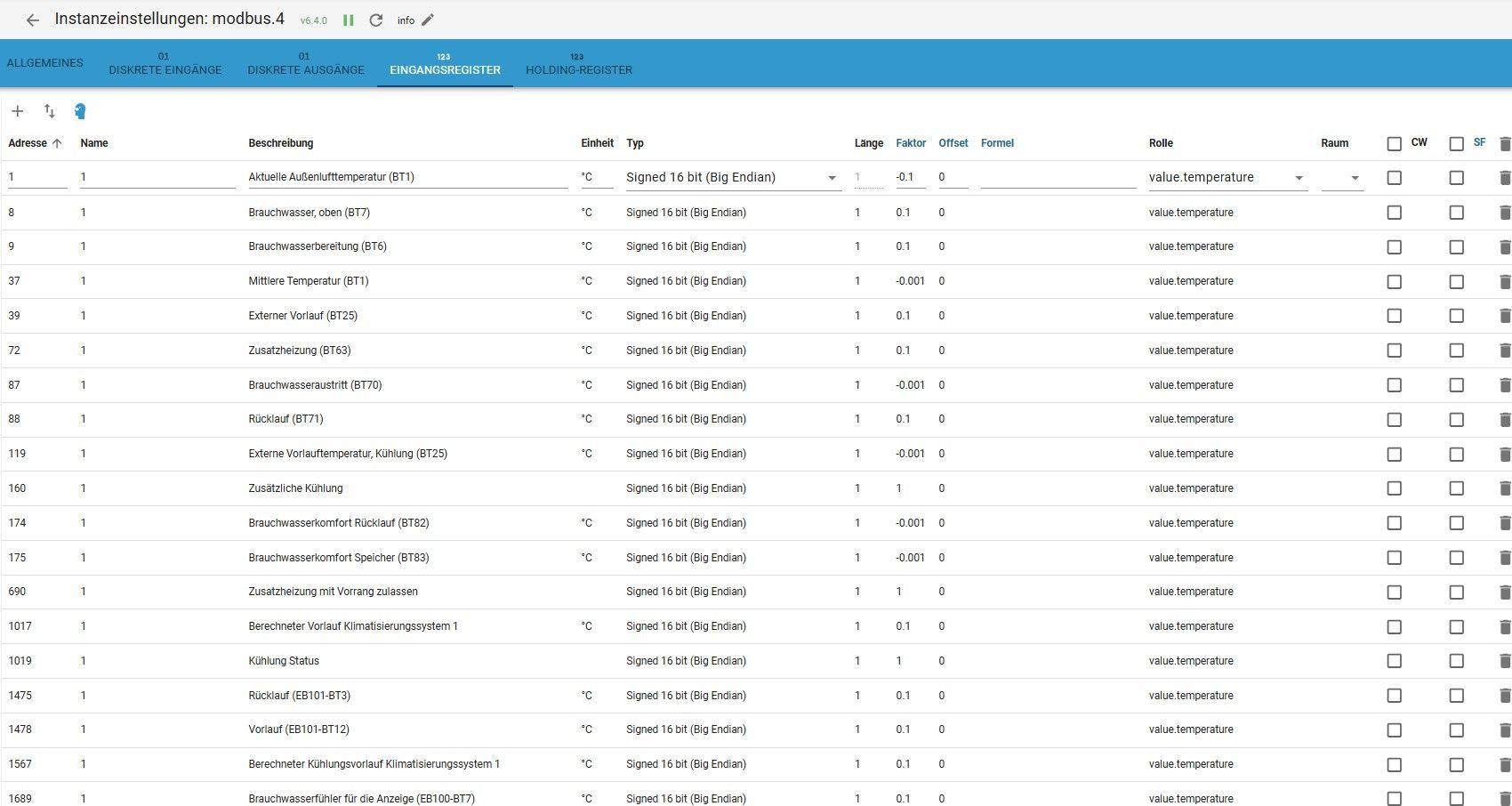
Task: Delete the Mittlere Temperatur (BT1) row
Action: pyautogui.click(x=1505, y=282)
